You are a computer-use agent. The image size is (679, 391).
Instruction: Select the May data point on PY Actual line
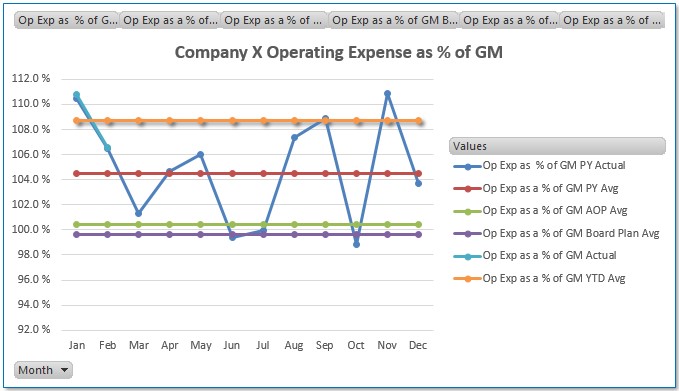(x=200, y=155)
